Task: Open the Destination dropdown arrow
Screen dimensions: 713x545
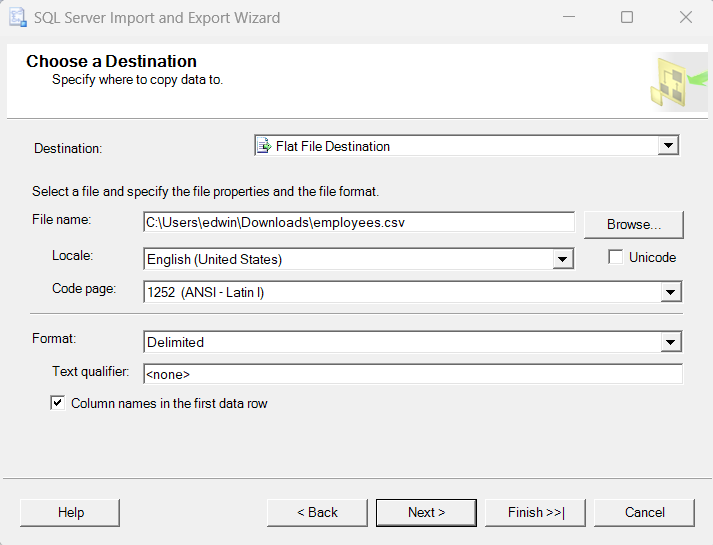Action: click(x=668, y=146)
